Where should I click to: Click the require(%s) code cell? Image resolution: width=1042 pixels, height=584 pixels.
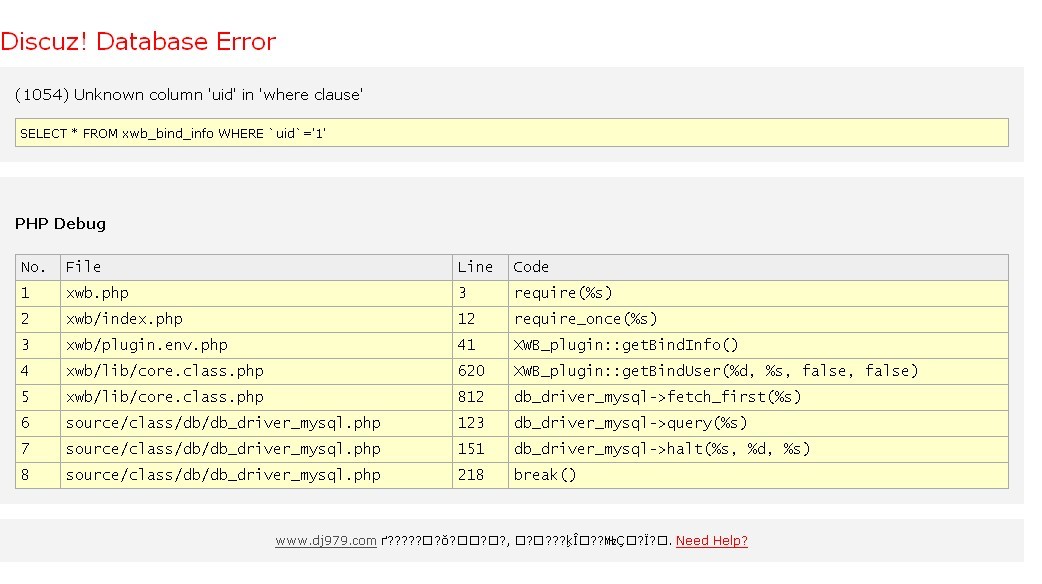pyautogui.click(x=758, y=293)
